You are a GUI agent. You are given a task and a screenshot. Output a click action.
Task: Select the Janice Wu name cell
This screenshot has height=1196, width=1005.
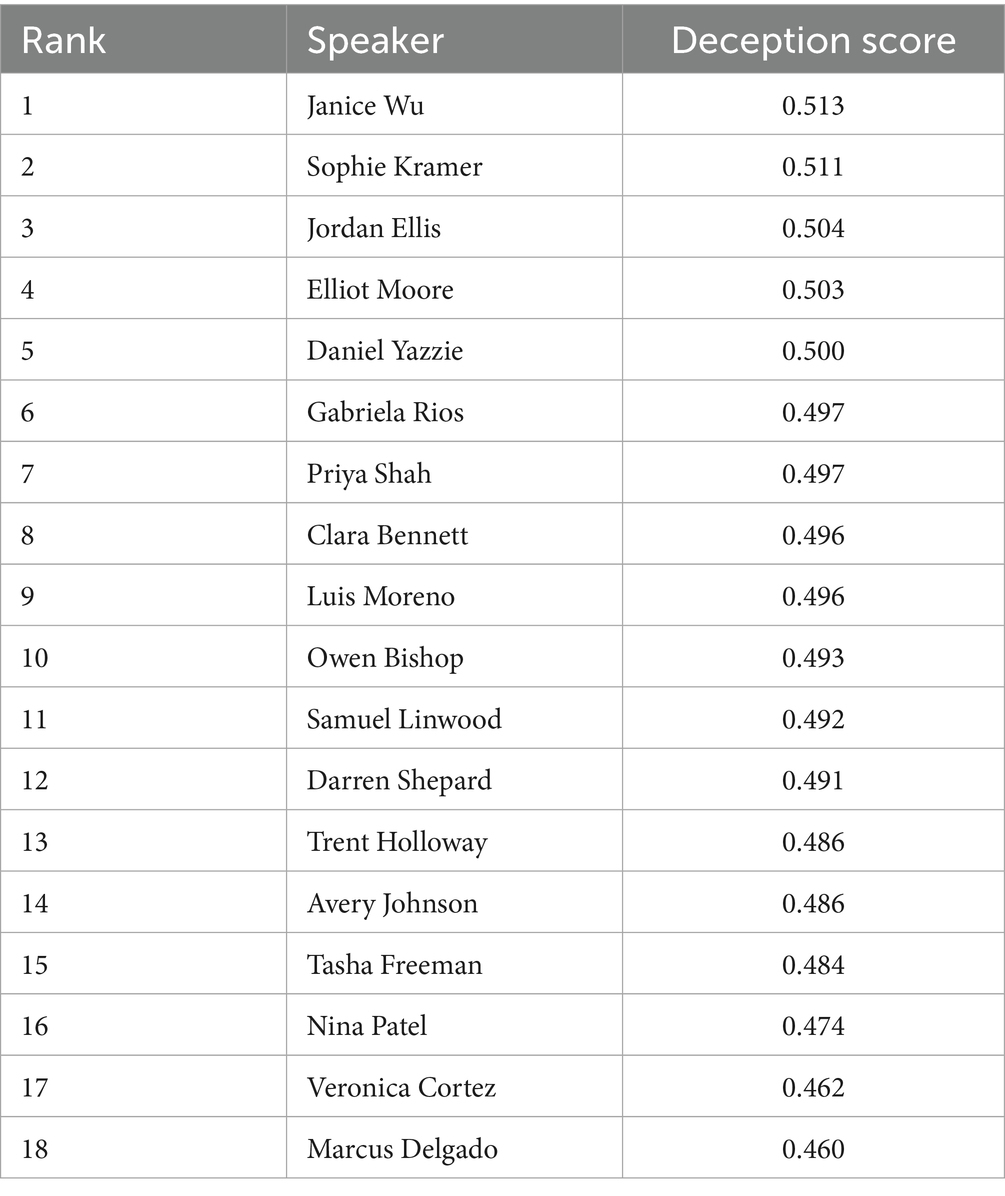(x=365, y=105)
